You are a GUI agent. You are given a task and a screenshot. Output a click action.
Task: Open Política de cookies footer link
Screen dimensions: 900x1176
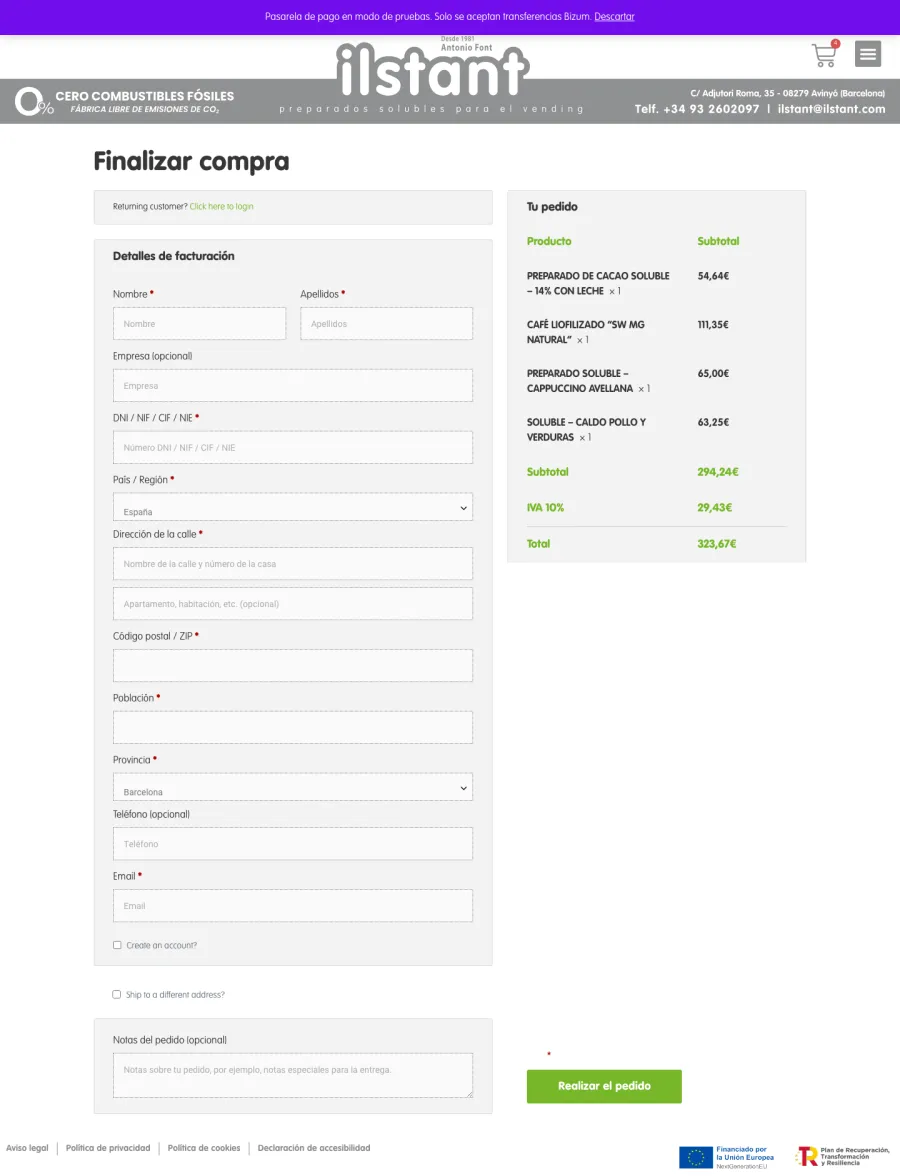click(x=204, y=1148)
